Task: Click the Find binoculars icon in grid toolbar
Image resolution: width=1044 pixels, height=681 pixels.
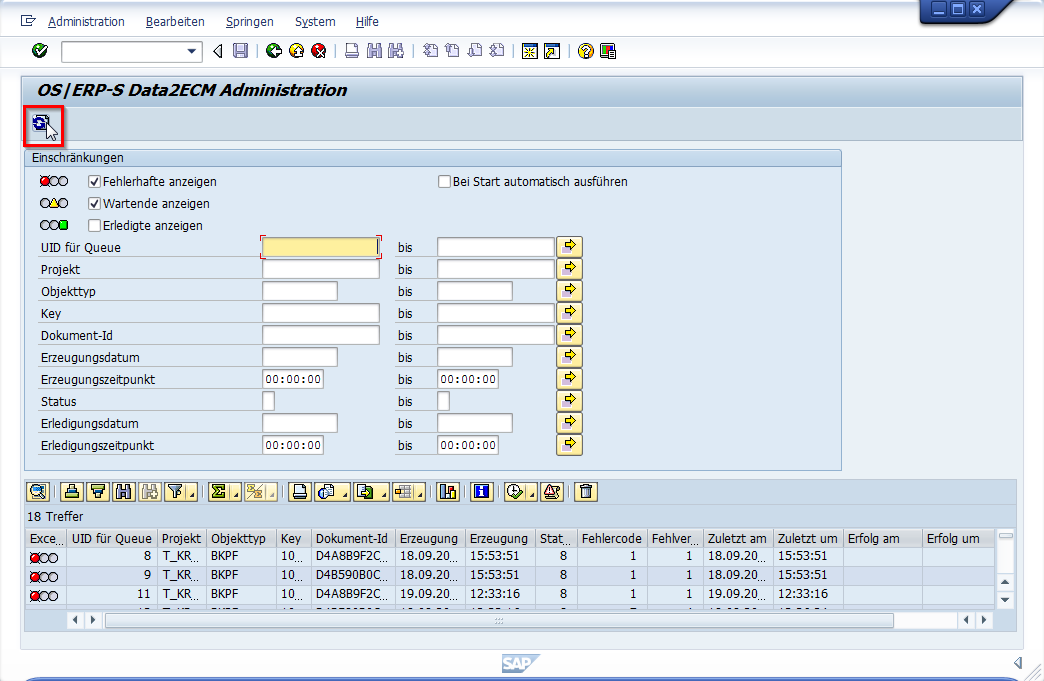Action: pyautogui.click(x=124, y=491)
